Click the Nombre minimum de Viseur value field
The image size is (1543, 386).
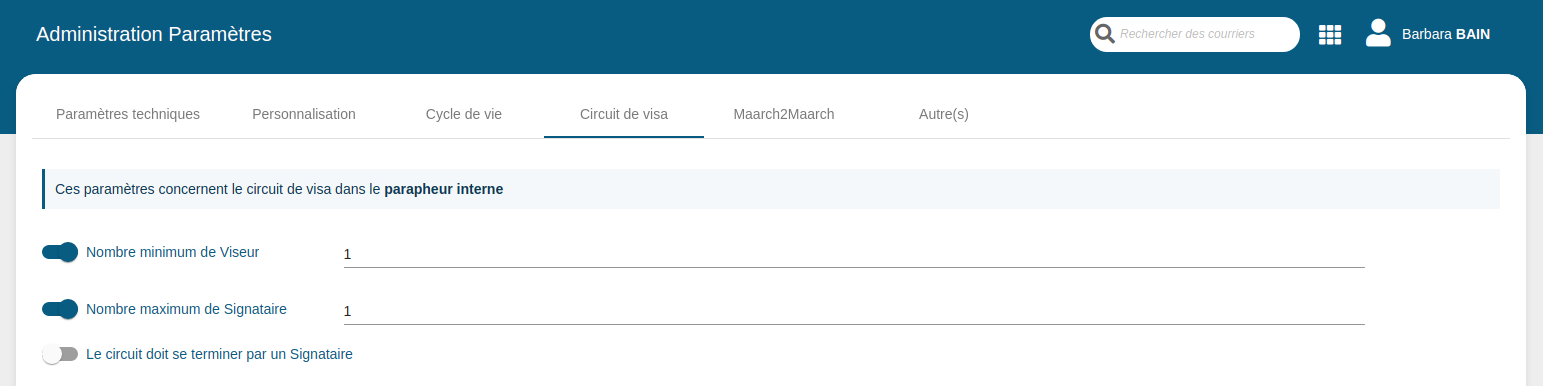[x=854, y=254]
